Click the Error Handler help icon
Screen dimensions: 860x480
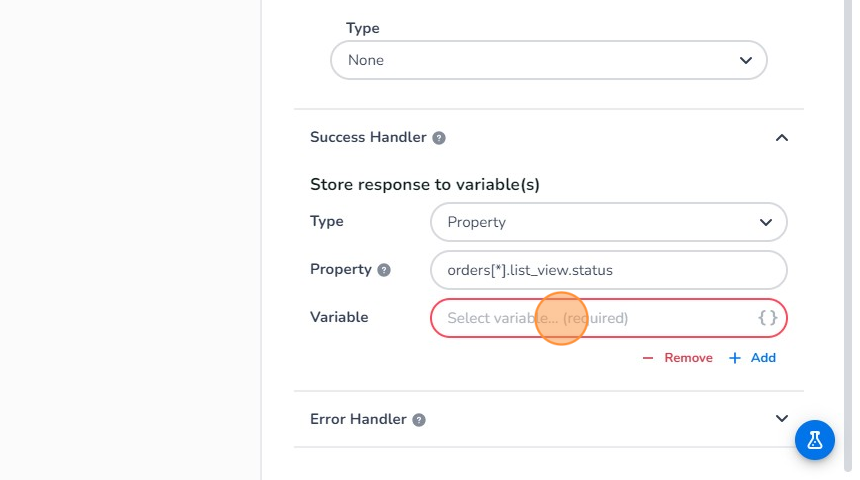tap(419, 420)
